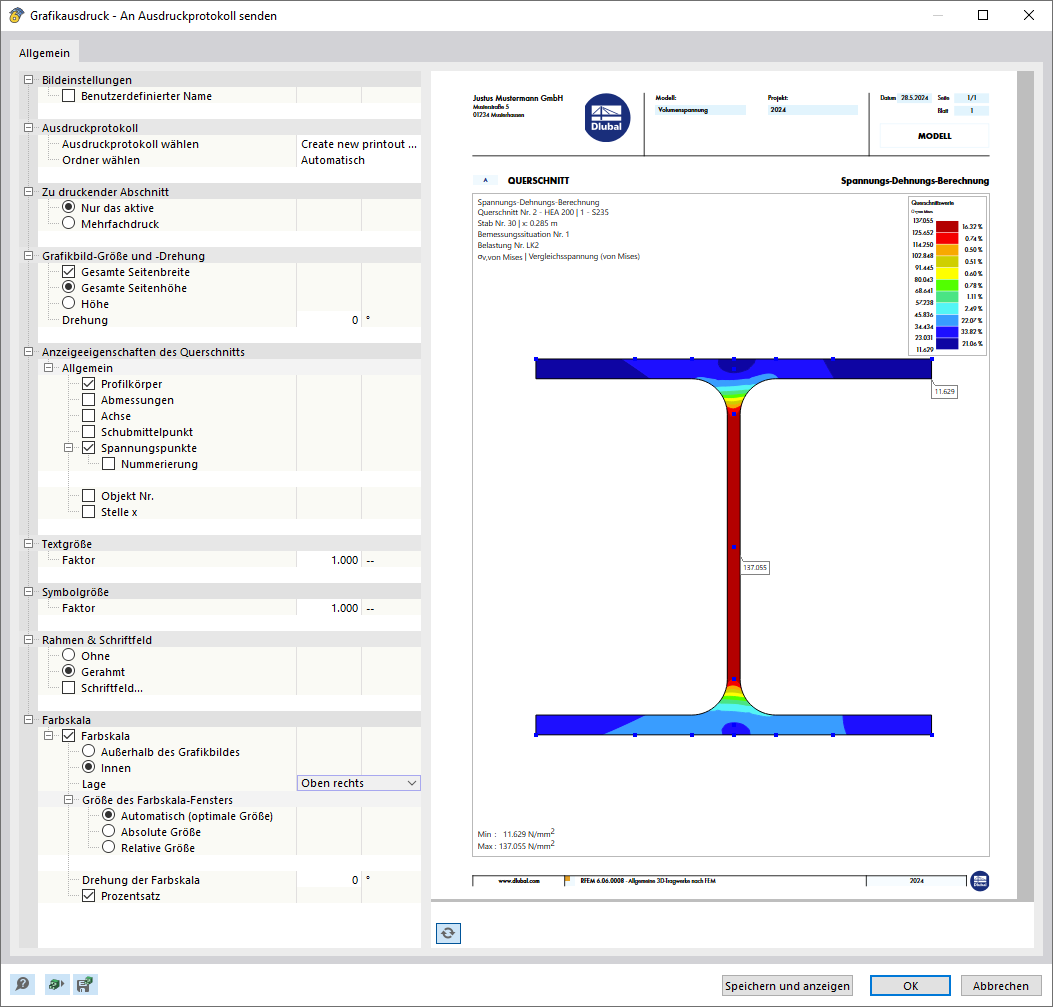The image size is (1053, 1007).
Task: Click the 137.055 stress value label
Action: tap(755, 567)
